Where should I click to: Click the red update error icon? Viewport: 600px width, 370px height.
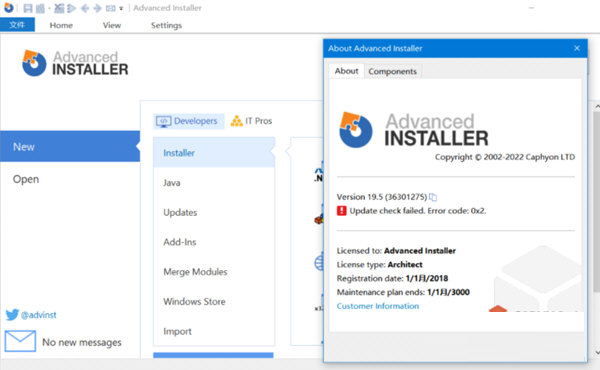tap(341, 211)
